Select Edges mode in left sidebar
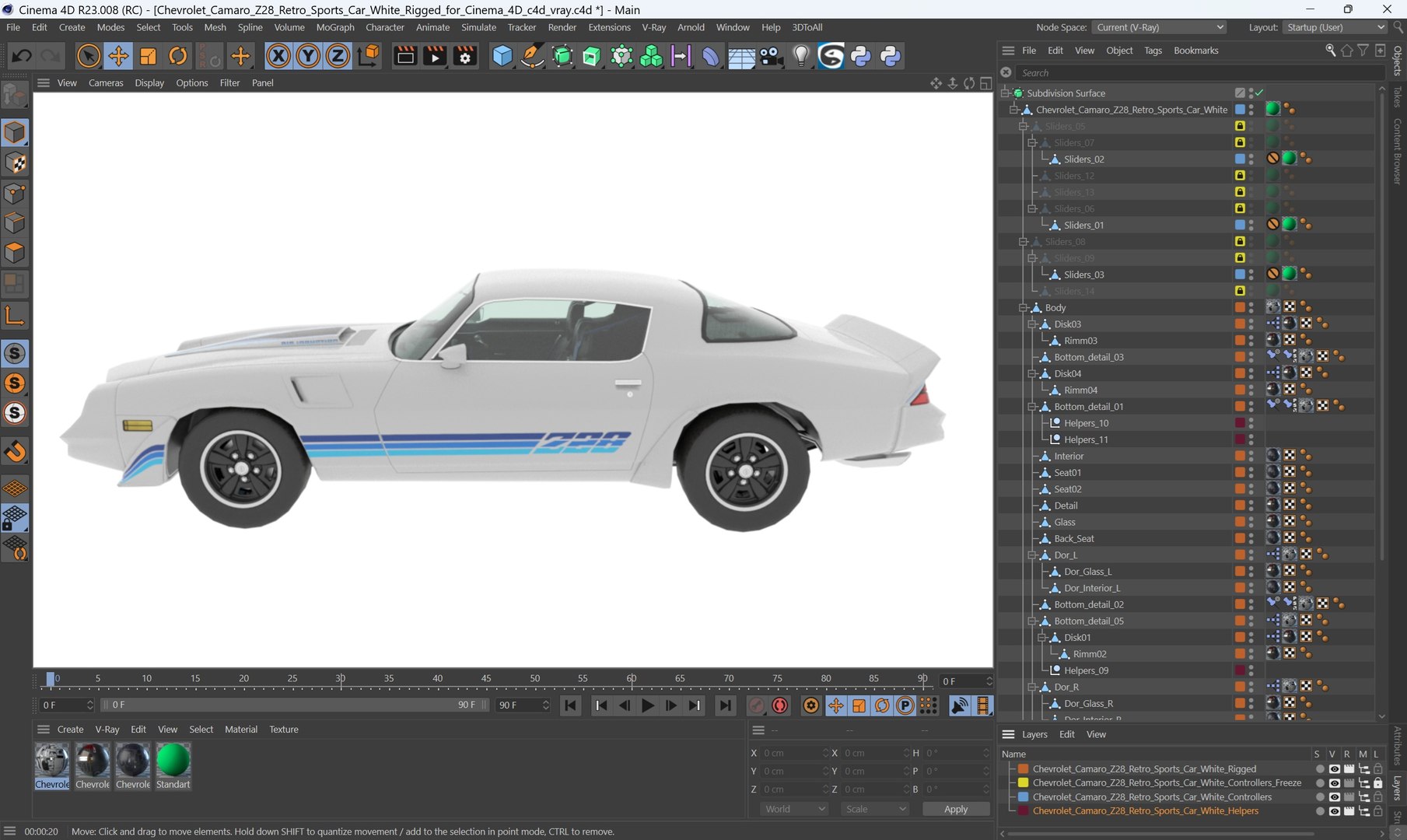Image resolution: width=1407 pixels, height=840 pixels. (15, 223)
